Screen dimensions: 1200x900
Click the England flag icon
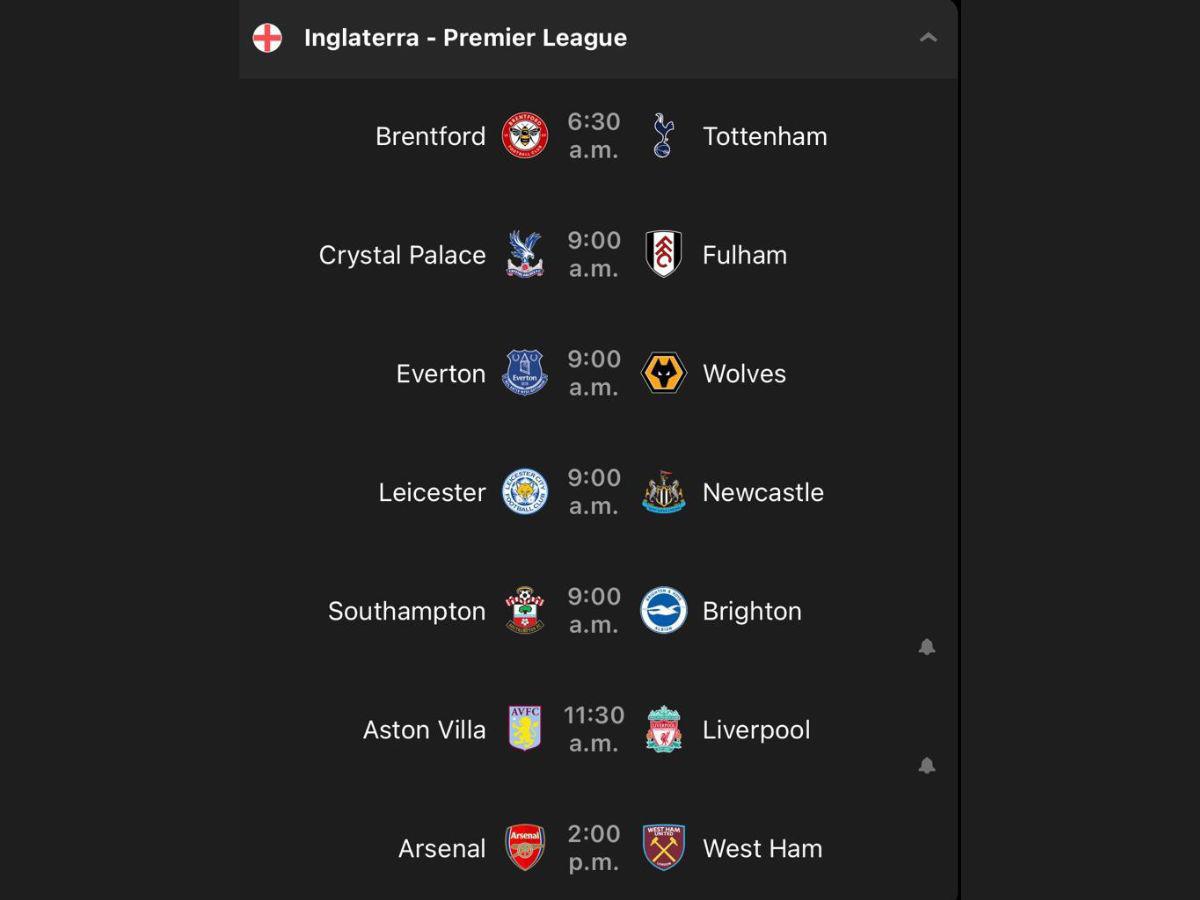[269, 38]
